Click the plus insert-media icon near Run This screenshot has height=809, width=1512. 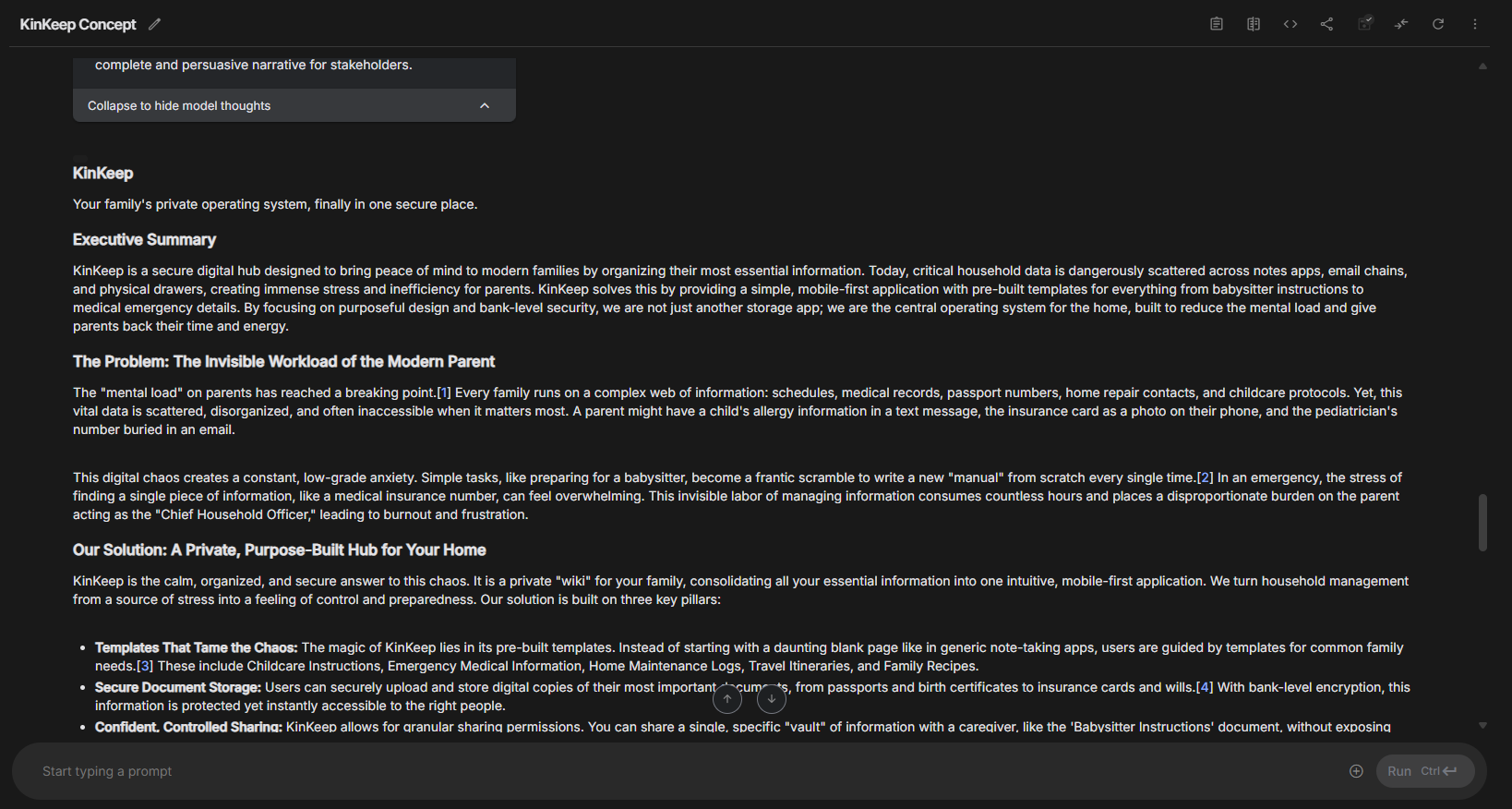pos(1356,771)
